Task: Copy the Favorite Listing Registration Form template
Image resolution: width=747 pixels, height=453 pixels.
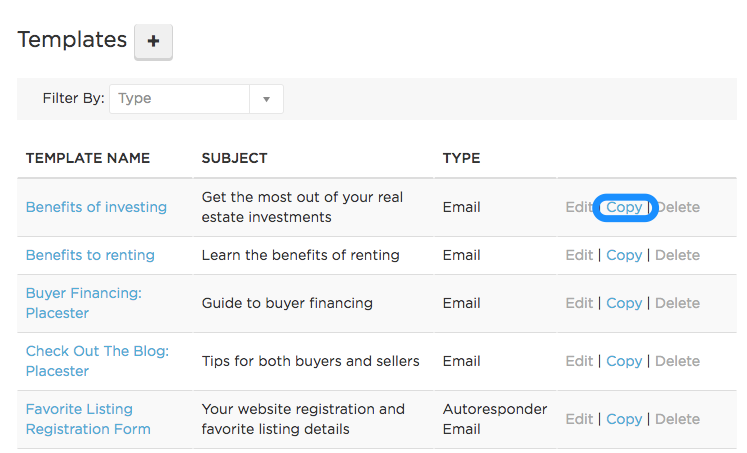Action: tap(624, 419)
